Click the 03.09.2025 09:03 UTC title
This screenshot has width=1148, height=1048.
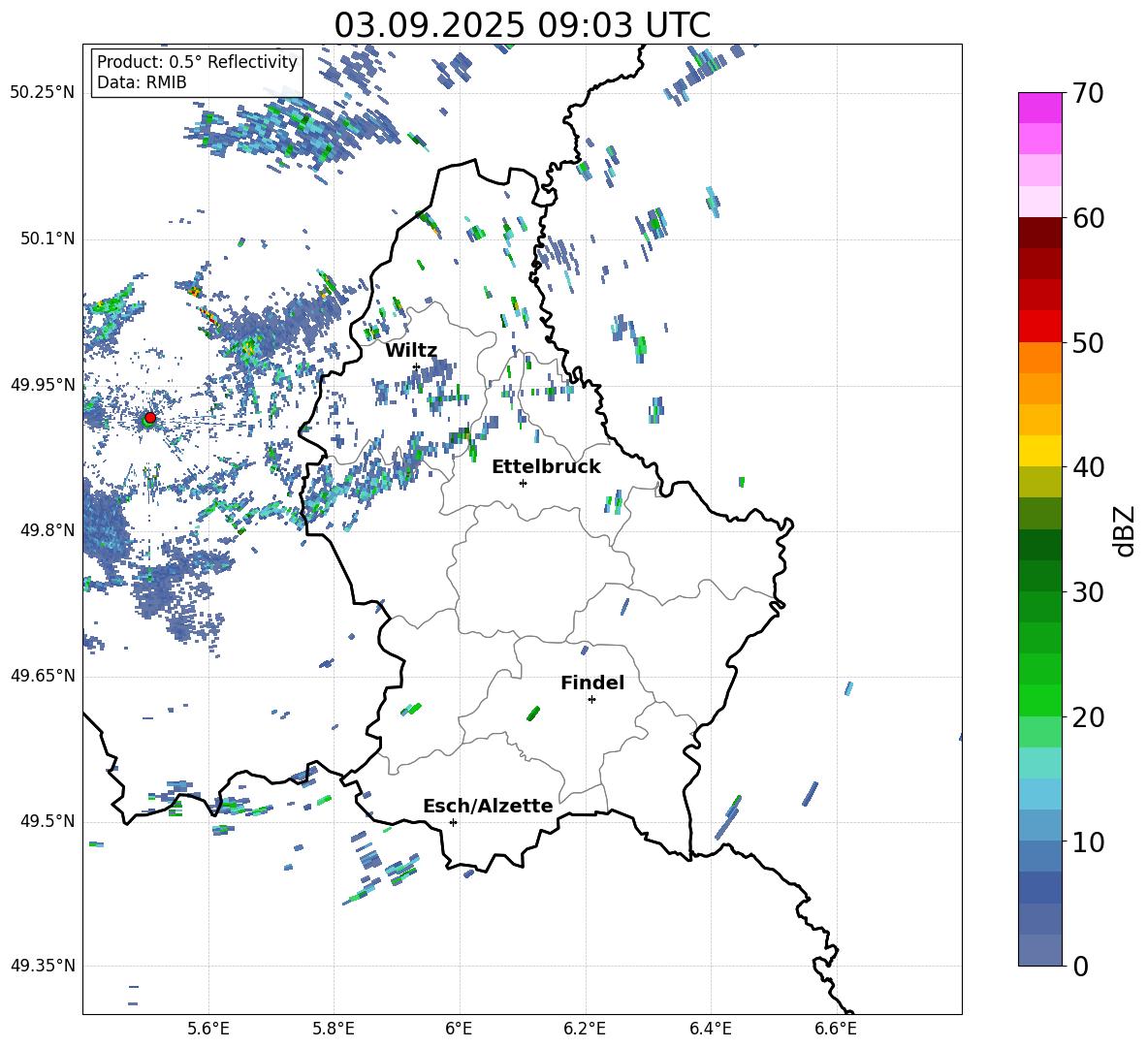point(522,25)
